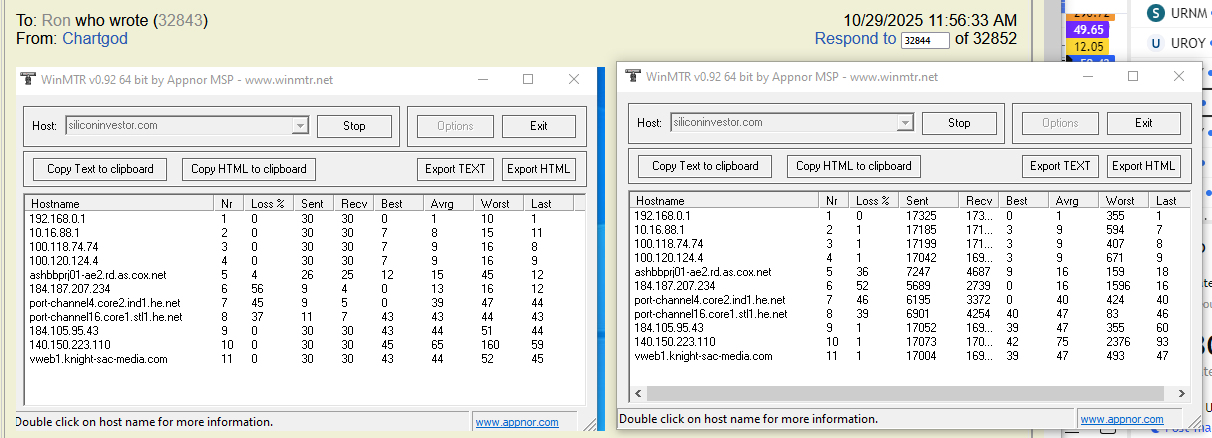Image resolution: width=1212 pixels, height=438 pixels.
Task: Click Export HTML in the right WinMTR window
Action: pos(1143,166)
